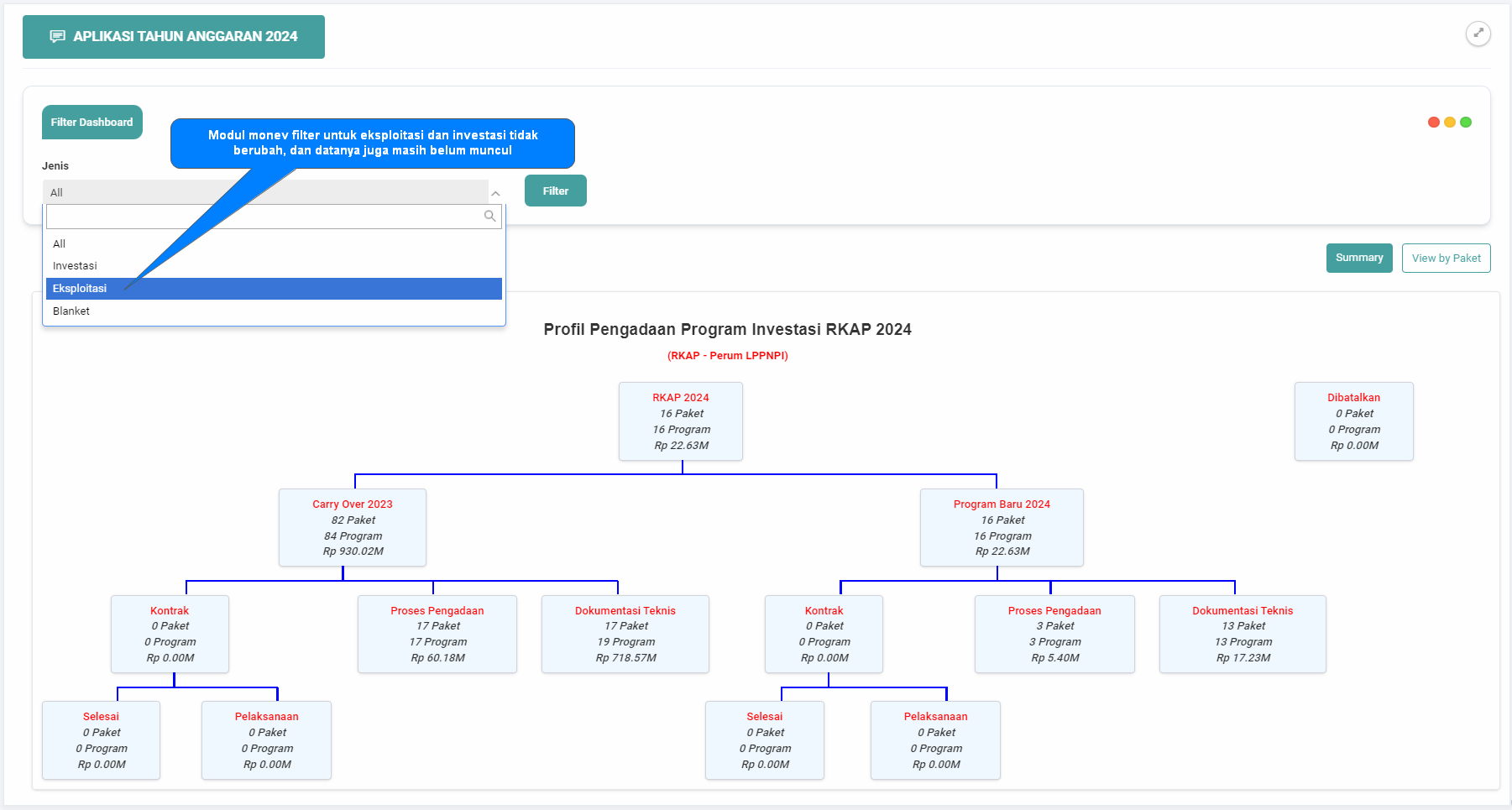The width and height of the screenshot is (1512, 810).
Task: Click the search magnifier icon in dropdown
Action: [x=489, y=217]
